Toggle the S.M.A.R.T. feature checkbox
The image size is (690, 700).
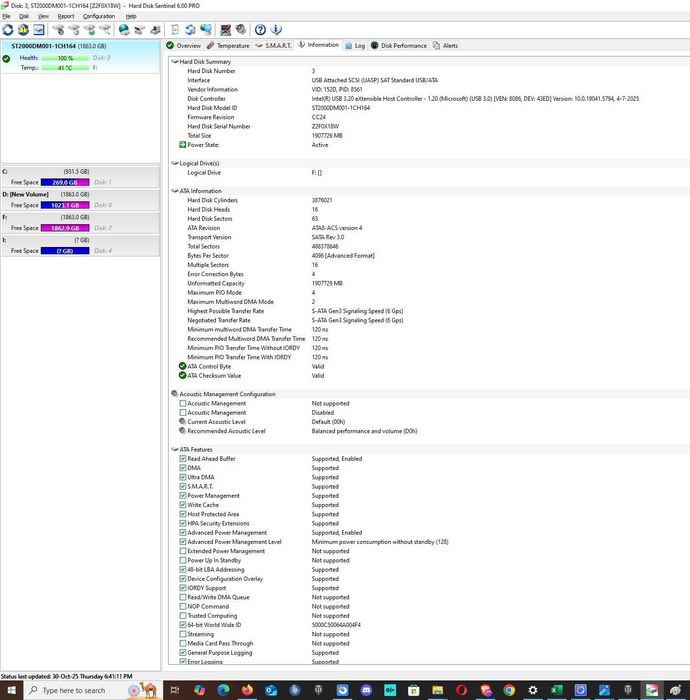point(183,486)
